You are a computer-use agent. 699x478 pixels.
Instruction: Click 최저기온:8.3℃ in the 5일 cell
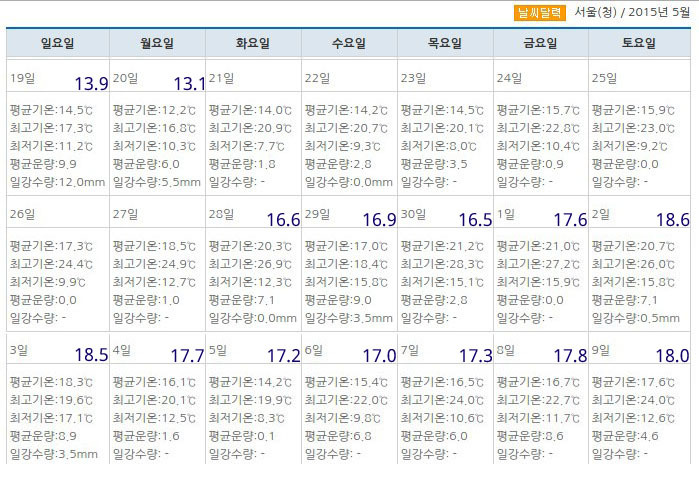pos(247,418)
